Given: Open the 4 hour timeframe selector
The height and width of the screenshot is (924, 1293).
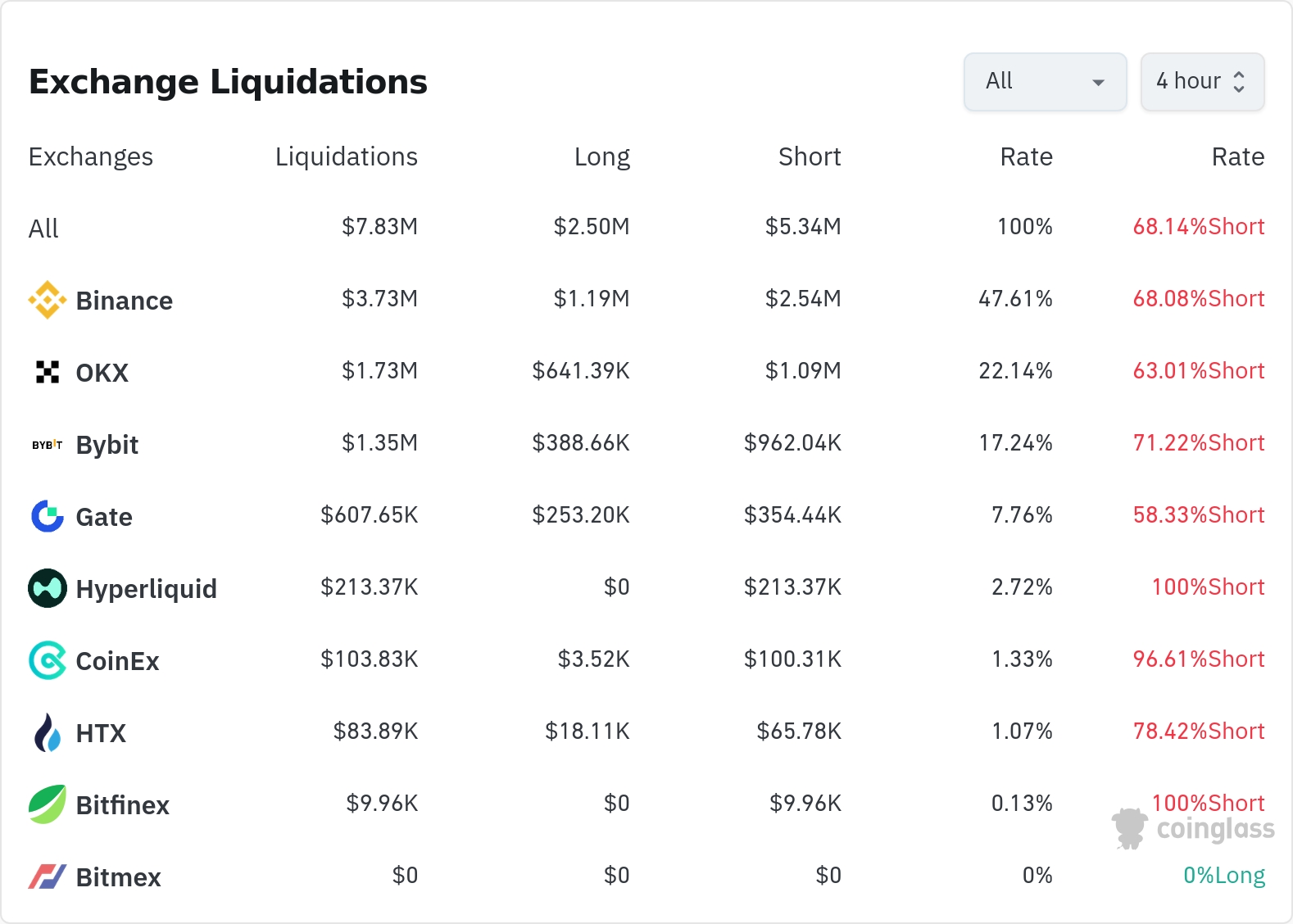Looking at the screenshot, I should 1189,82.
